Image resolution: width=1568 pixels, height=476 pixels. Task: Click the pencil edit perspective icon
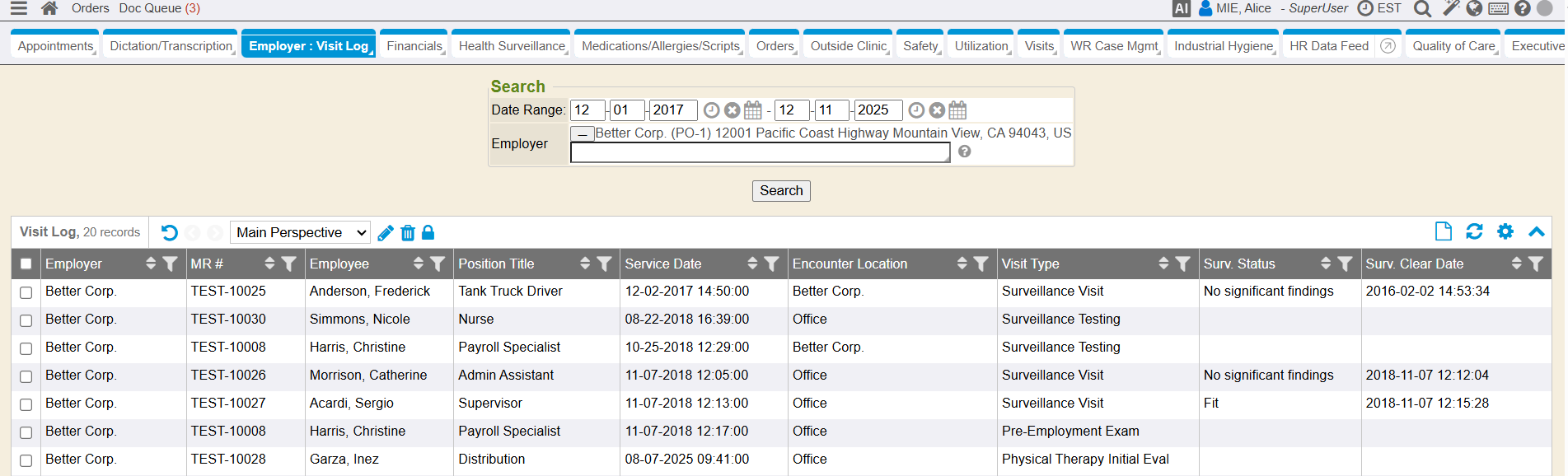[385, 233]
